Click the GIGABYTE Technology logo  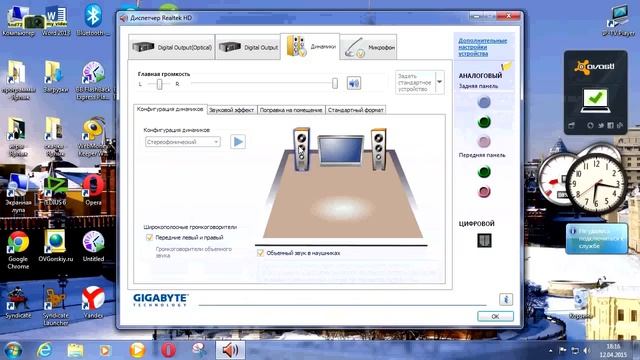pyautogui.click(x=160, y=300)
